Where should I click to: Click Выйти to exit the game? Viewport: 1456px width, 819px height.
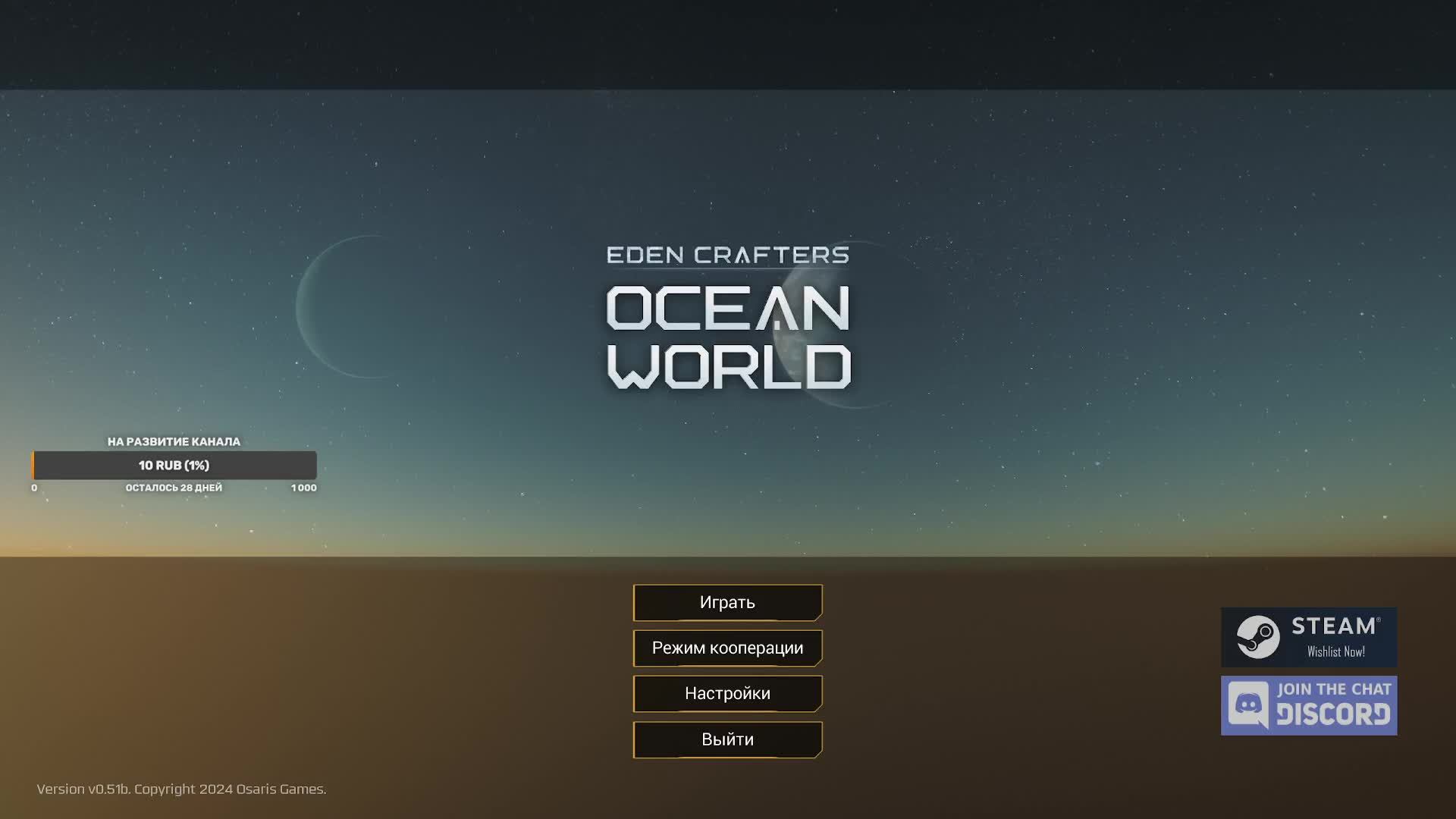click(727, 739)
